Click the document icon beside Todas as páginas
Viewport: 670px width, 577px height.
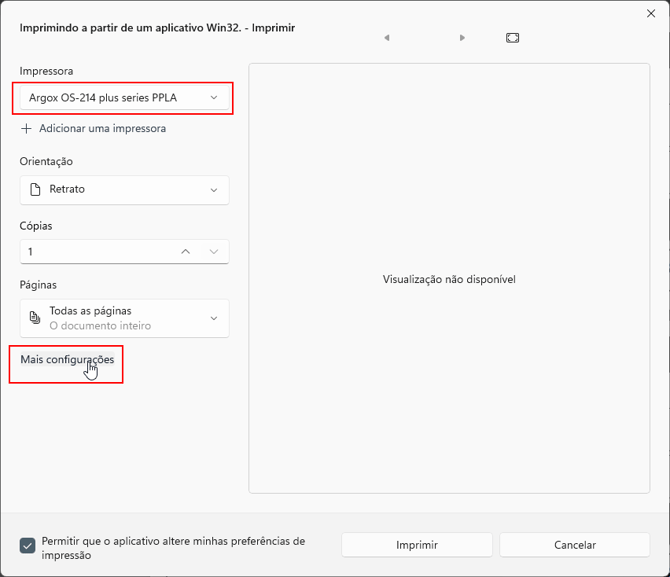36,318
